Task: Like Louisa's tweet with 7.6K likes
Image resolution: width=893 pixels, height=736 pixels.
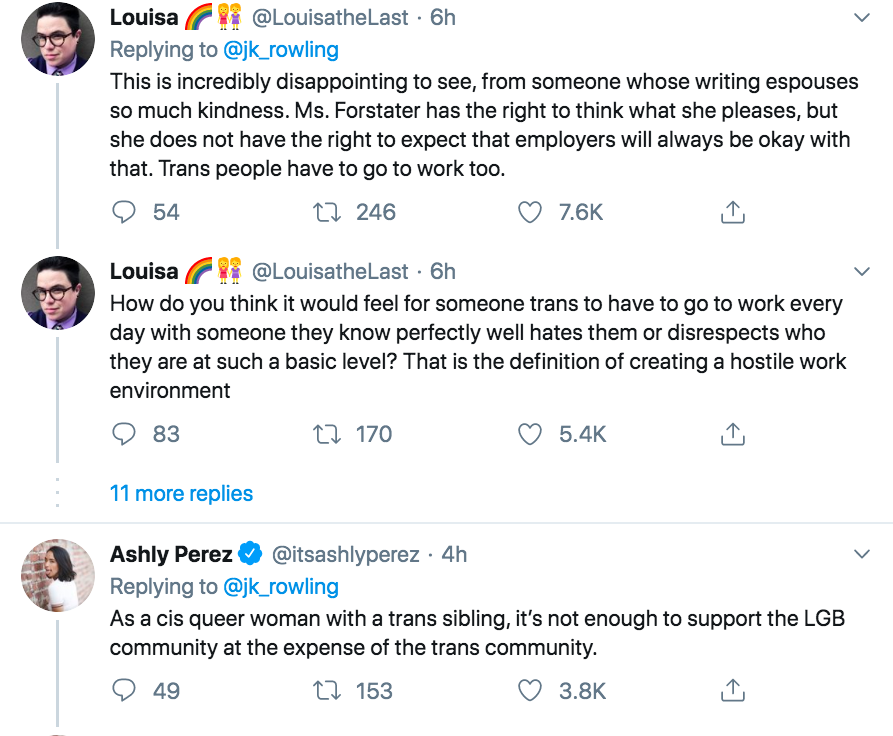Action: click(x=530, y=212)
